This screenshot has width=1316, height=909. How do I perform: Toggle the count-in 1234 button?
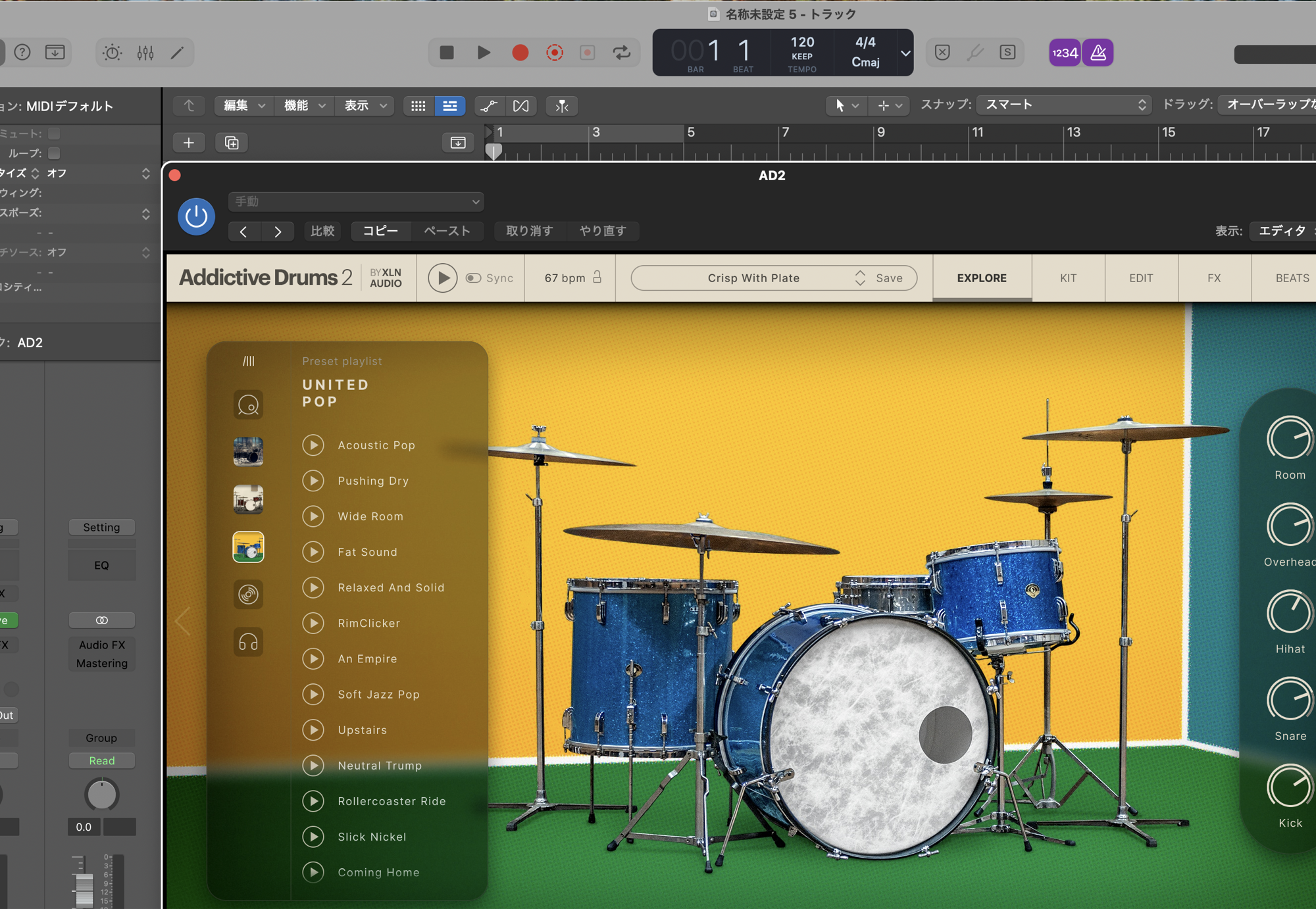coord(1065,53)
